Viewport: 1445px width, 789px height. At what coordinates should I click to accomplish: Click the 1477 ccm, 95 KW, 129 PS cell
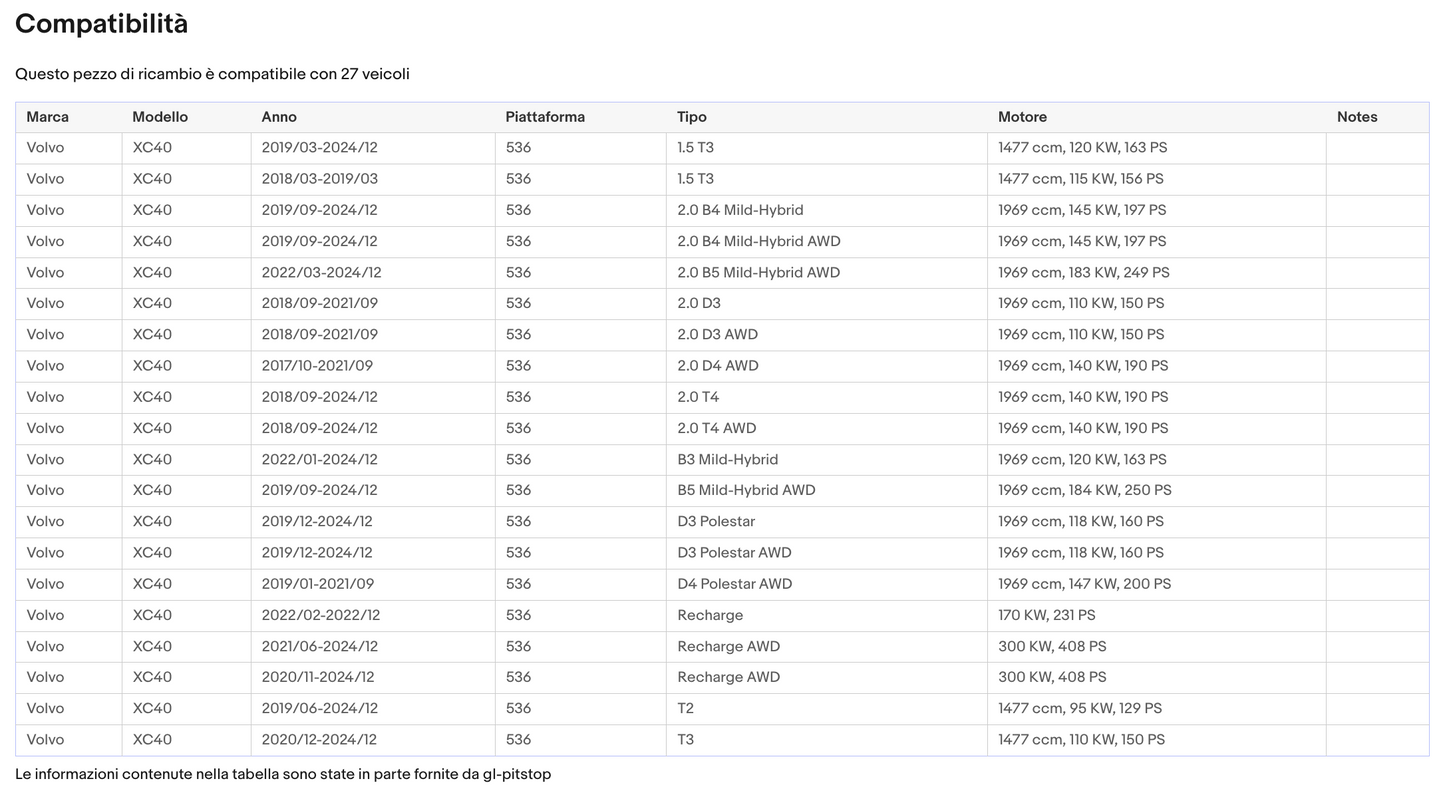coord(1157,708)
